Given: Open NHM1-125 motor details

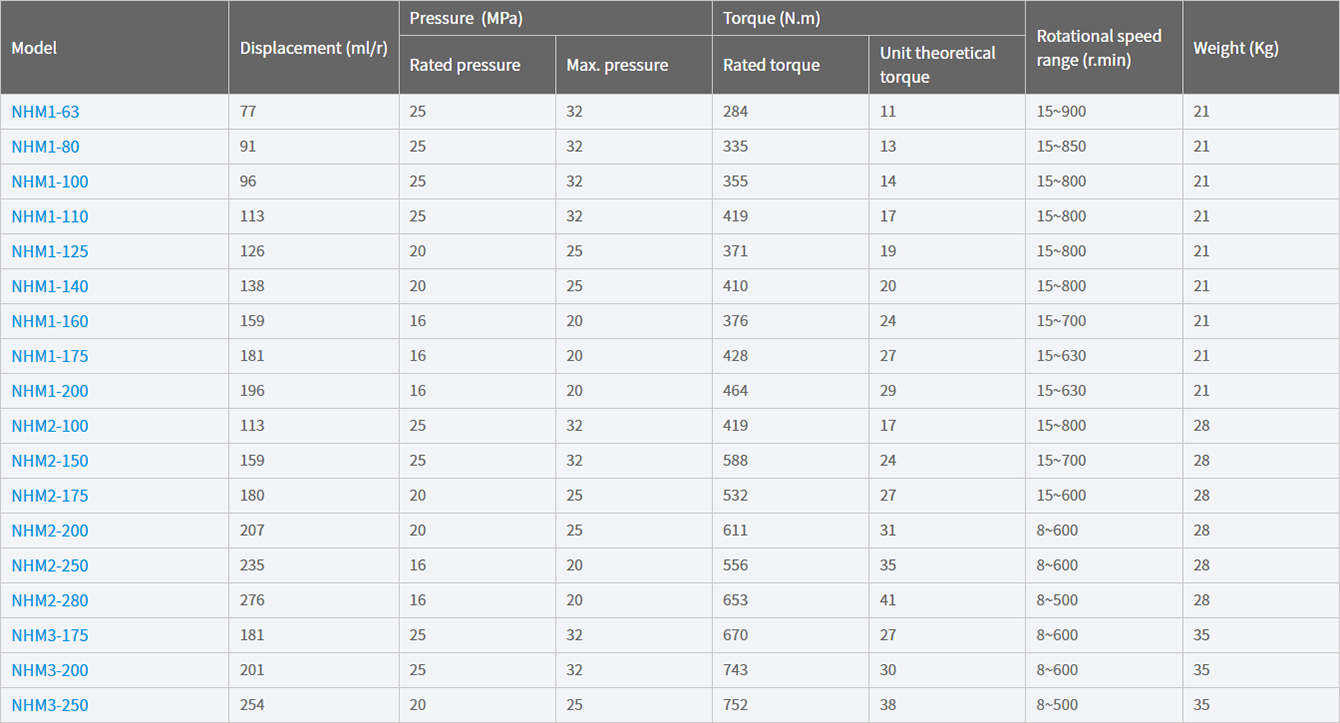Looking at the screenshot, I should [50, 252].
